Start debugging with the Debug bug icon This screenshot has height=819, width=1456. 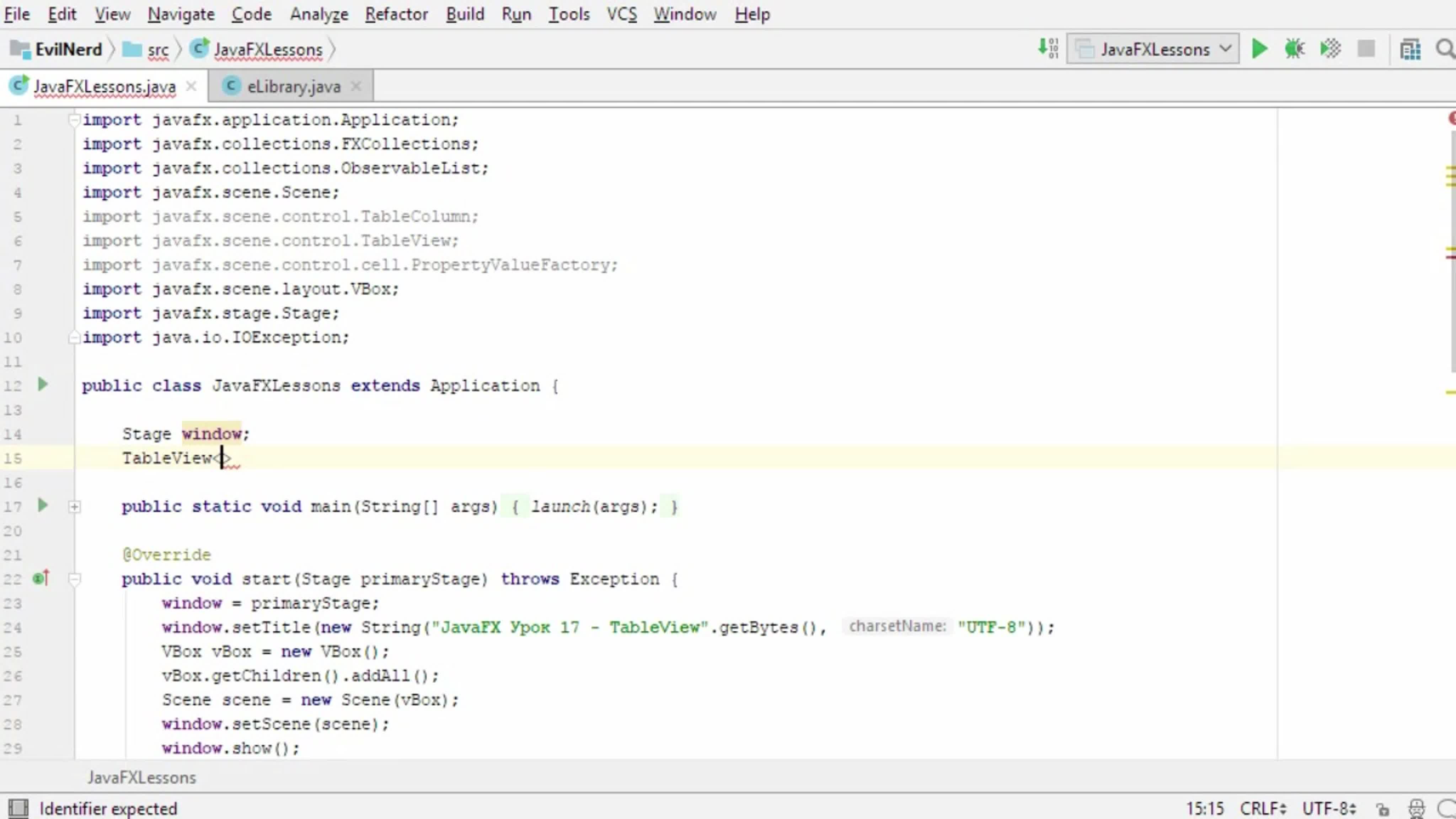click(x=1294, y=49)
